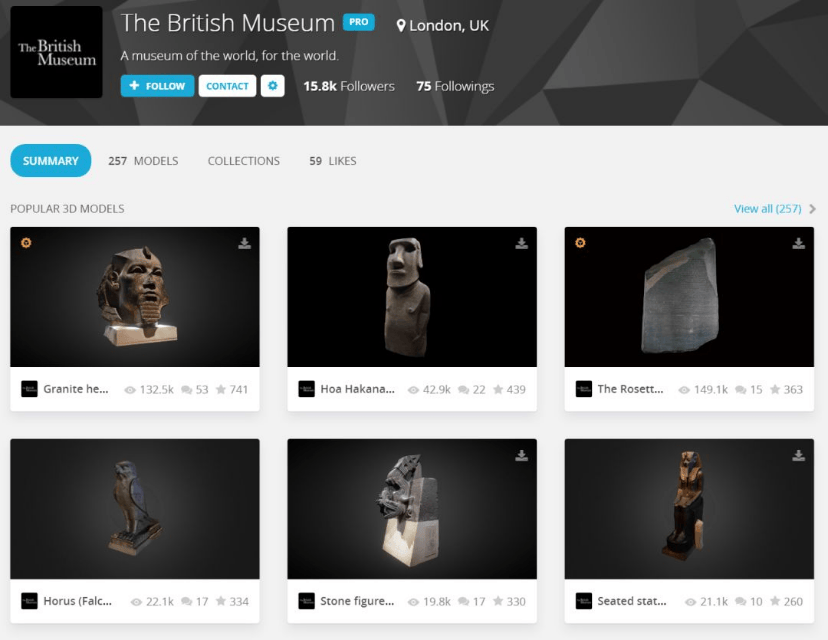Click the download icon on Rosetta Stone card
Image resolution: width=828 pixels, height=640 pixels.
click(798, 243)
